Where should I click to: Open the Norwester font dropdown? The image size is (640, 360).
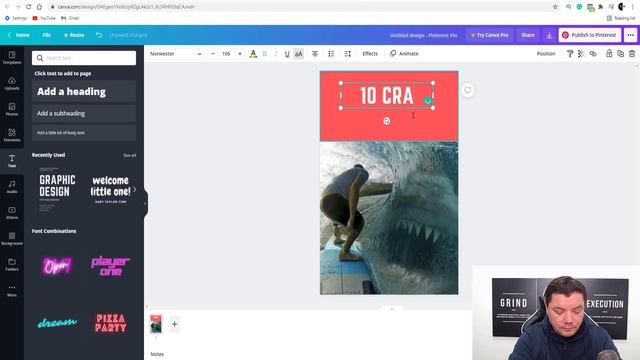176,54
